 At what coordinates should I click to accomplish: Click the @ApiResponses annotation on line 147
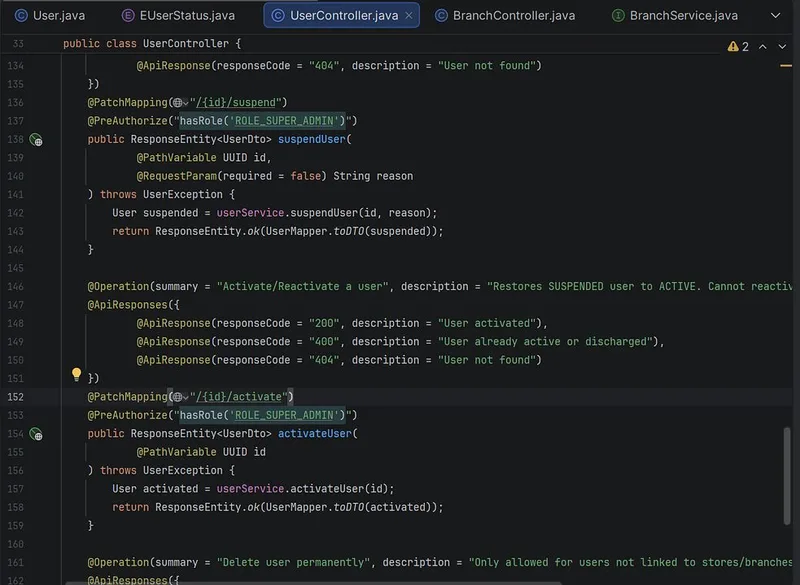click(x=127, y=305)
